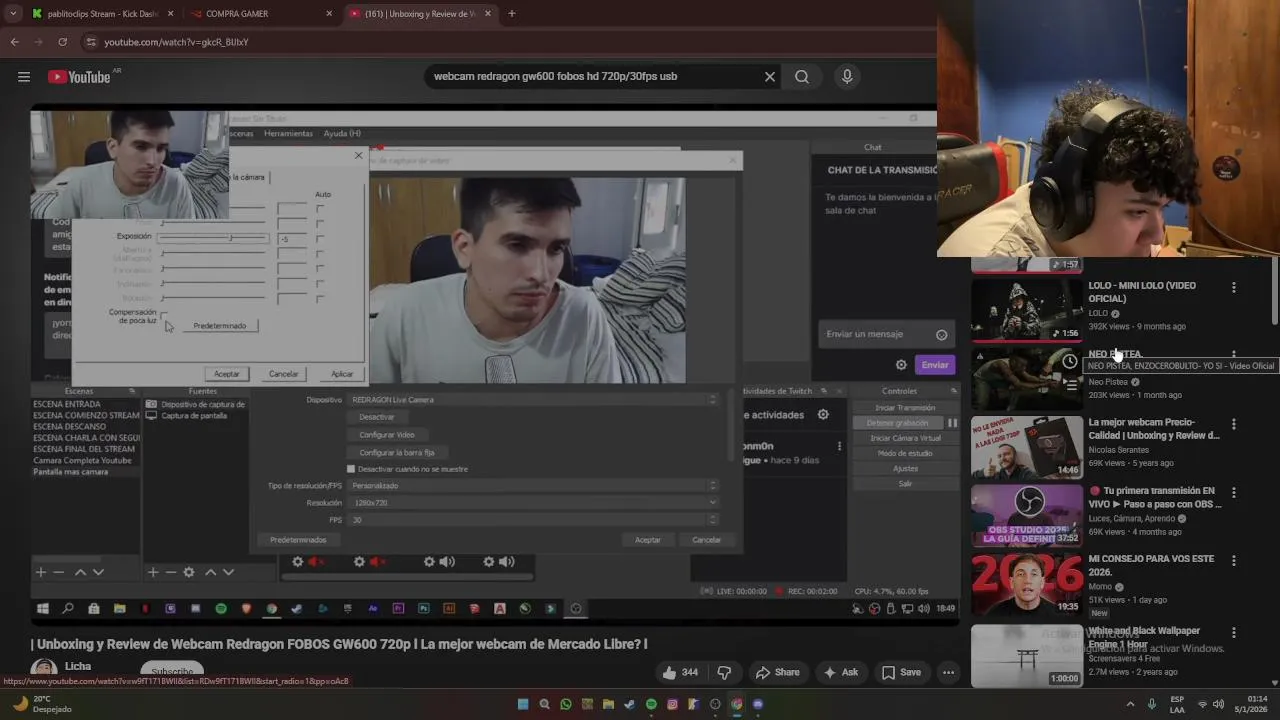Switch ESP LAA keyboard language
The width and height of the screenshot is (1280, 720).
[x=1177, y=704]
